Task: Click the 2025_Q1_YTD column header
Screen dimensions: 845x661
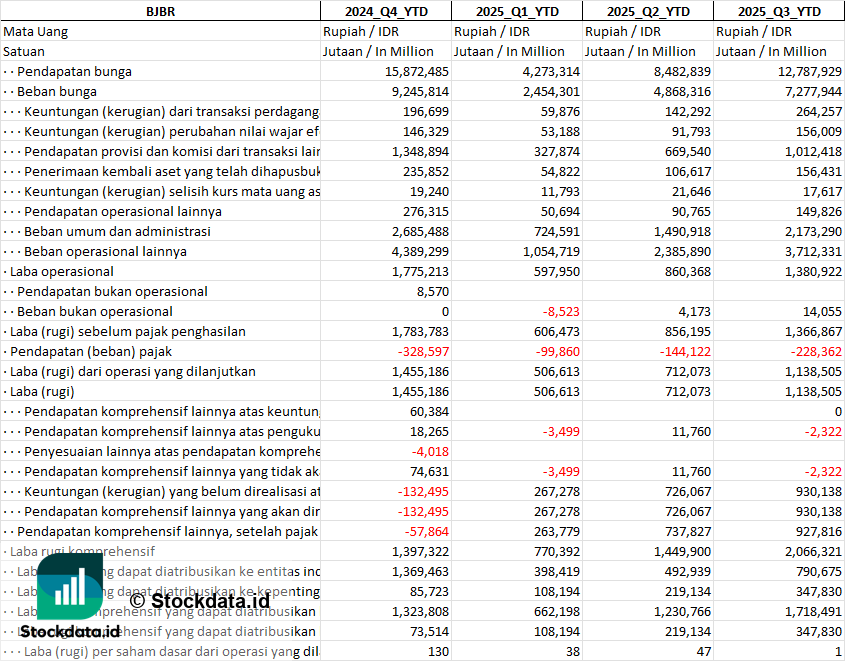Action: (x=517, y=11)
